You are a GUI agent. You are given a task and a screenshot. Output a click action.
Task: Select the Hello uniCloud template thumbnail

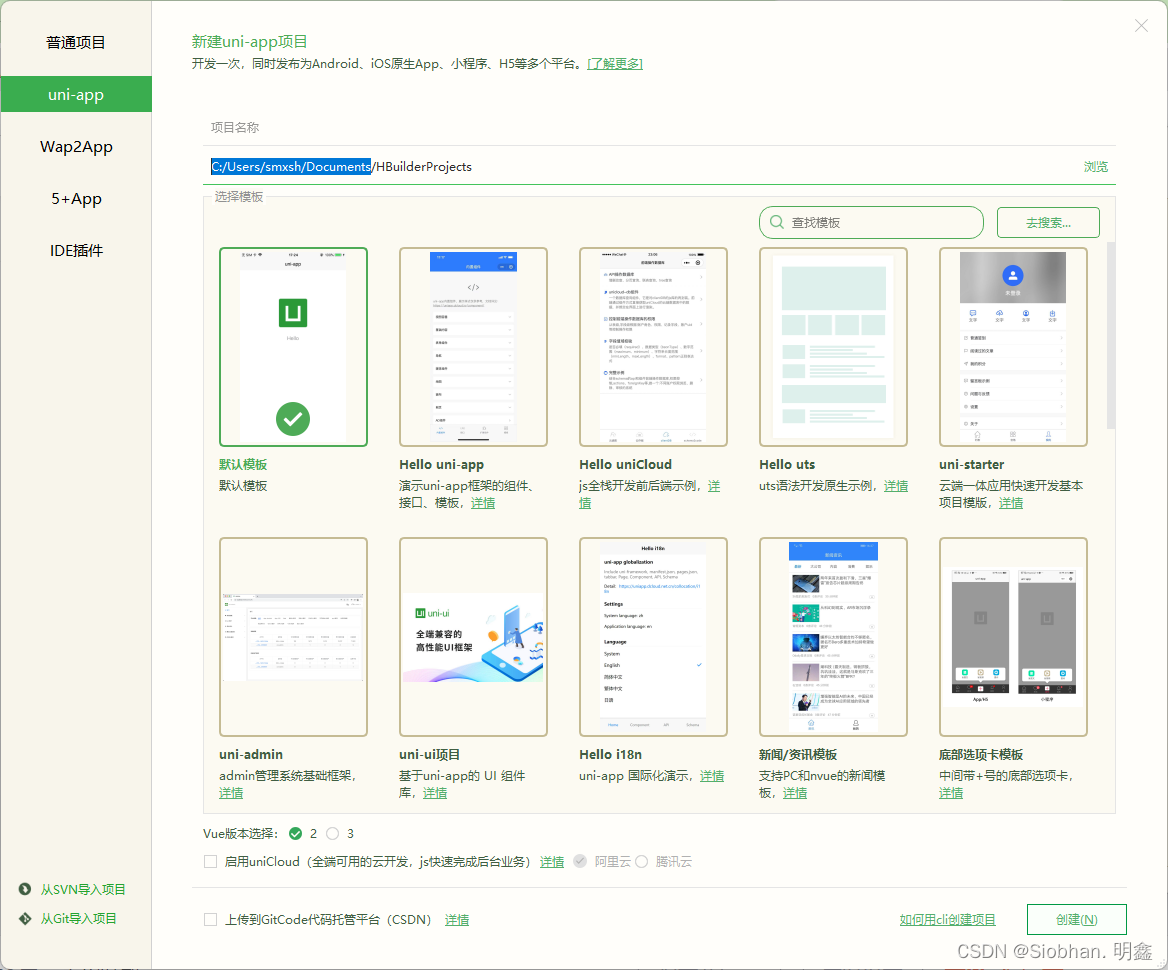tap(653, 347)
